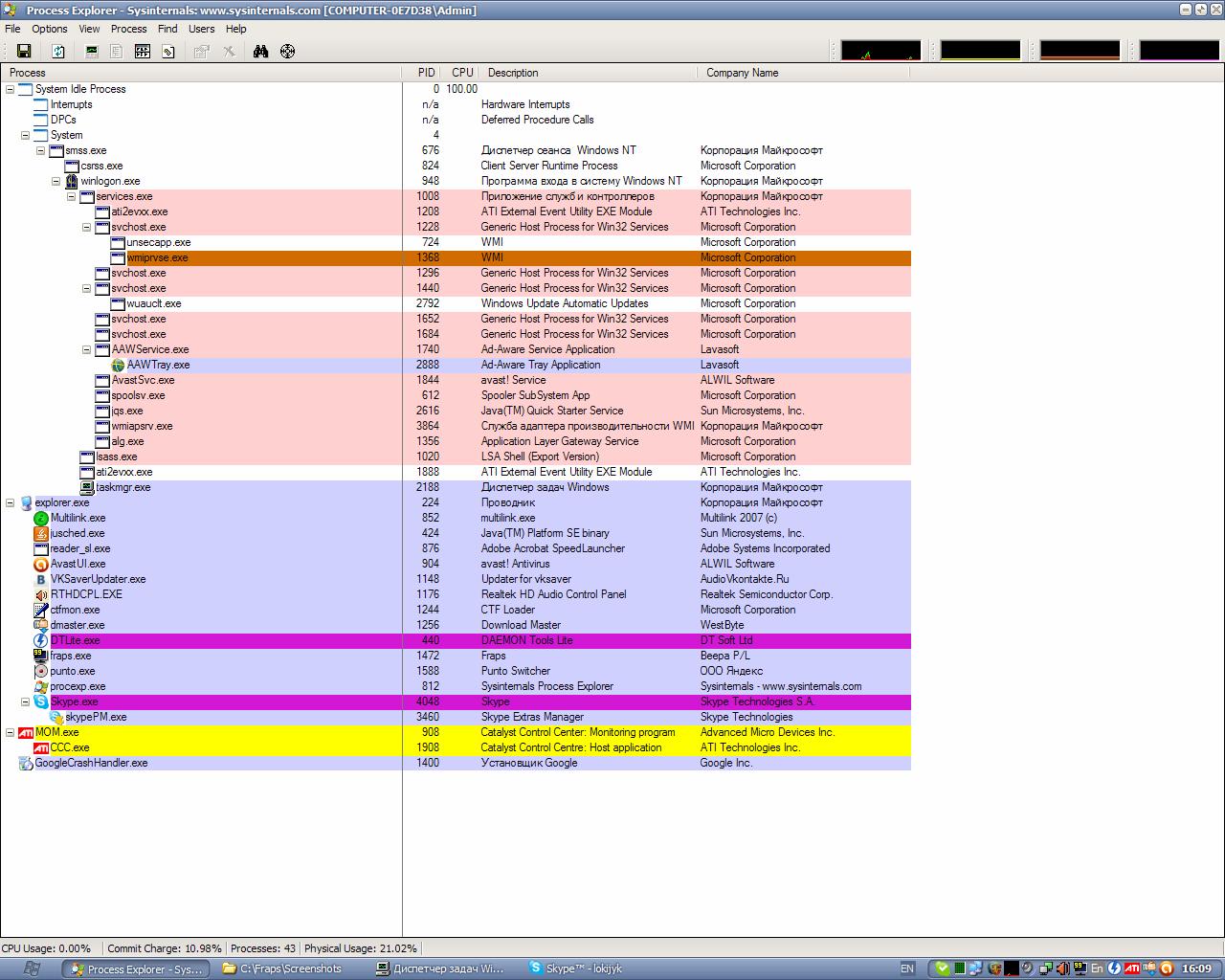Collapse the AAWService.exe tree node
The width and height of the screenshot is (1225, 980).
coord(87,349)
